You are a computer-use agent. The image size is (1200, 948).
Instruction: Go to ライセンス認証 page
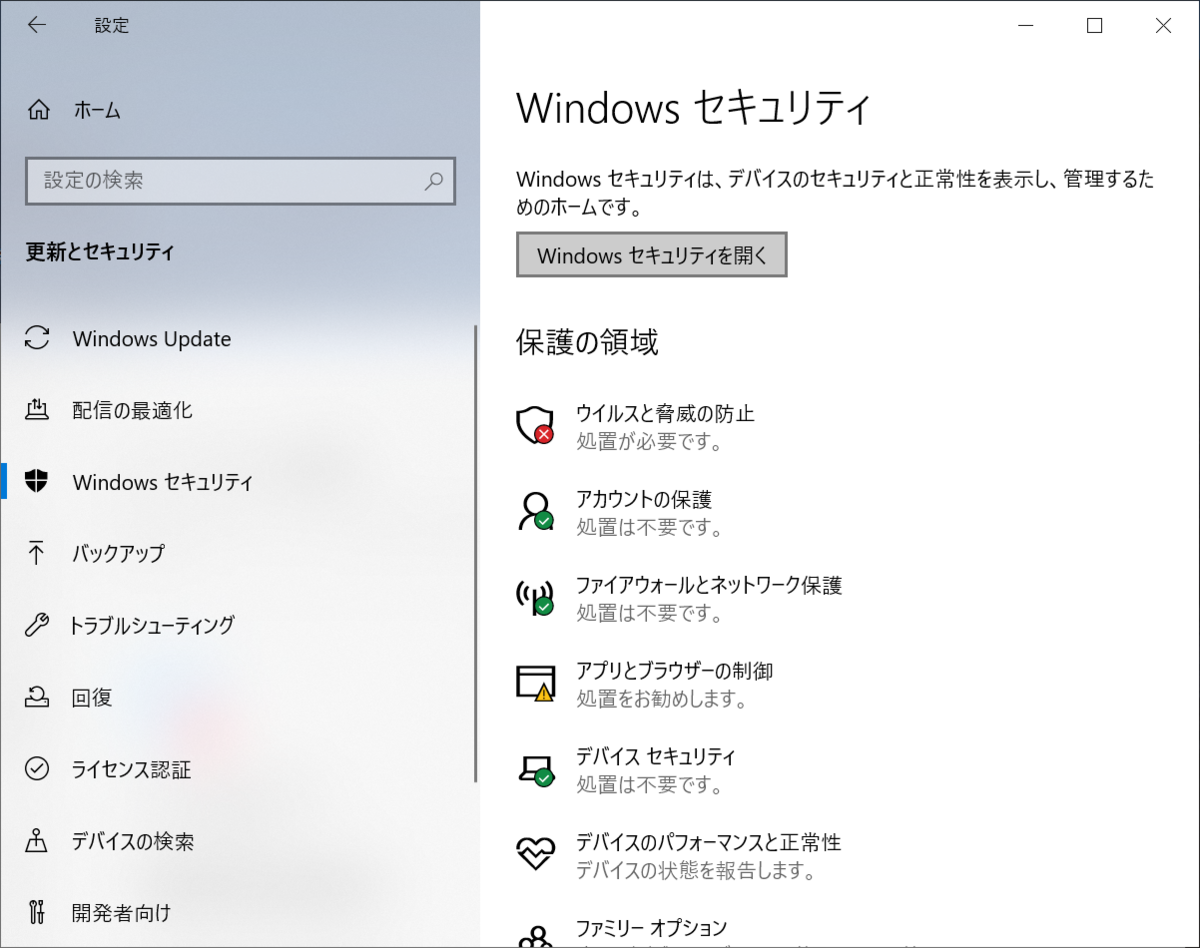tap(131, 770)
